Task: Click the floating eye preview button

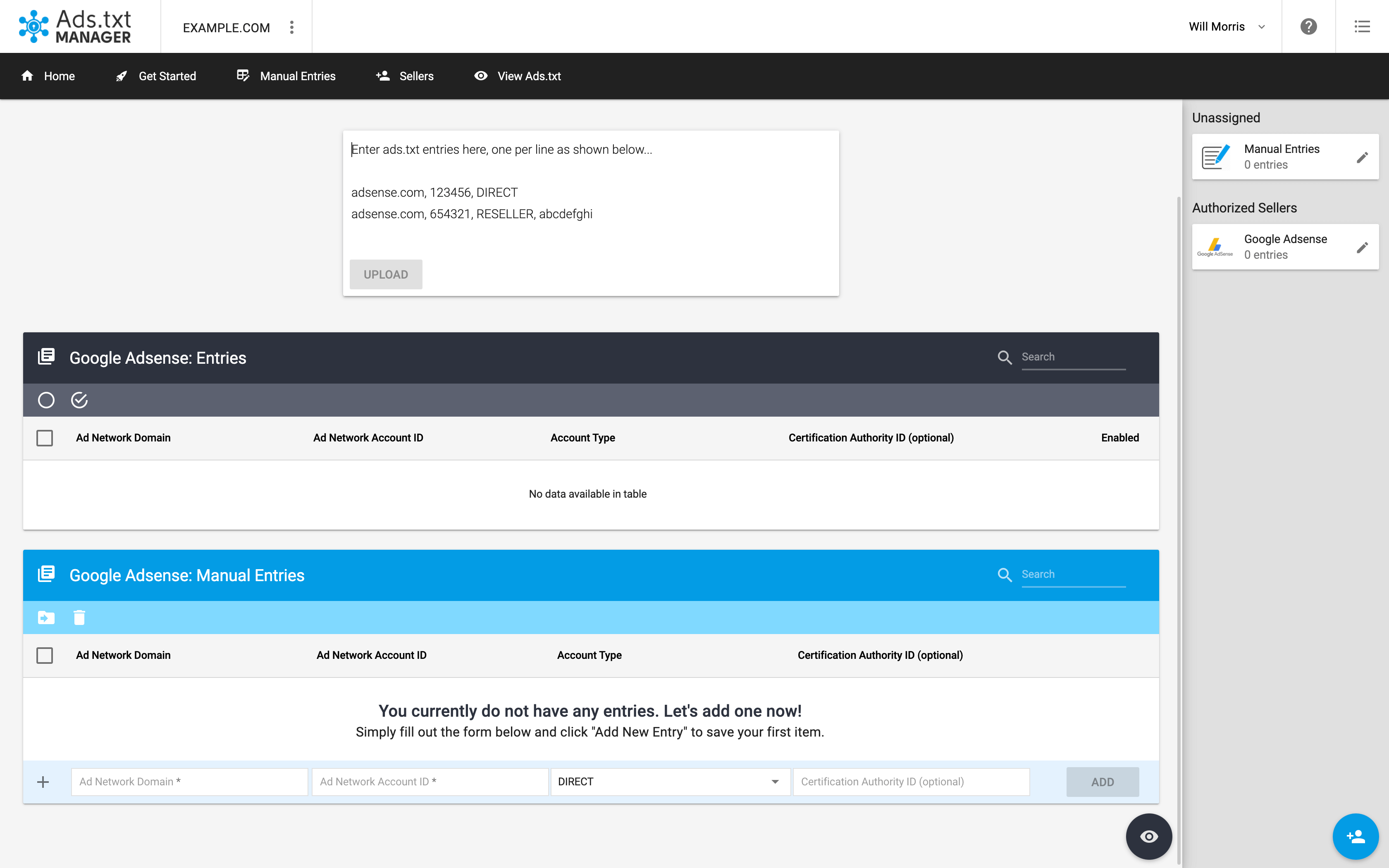Action: point(1148,837)
